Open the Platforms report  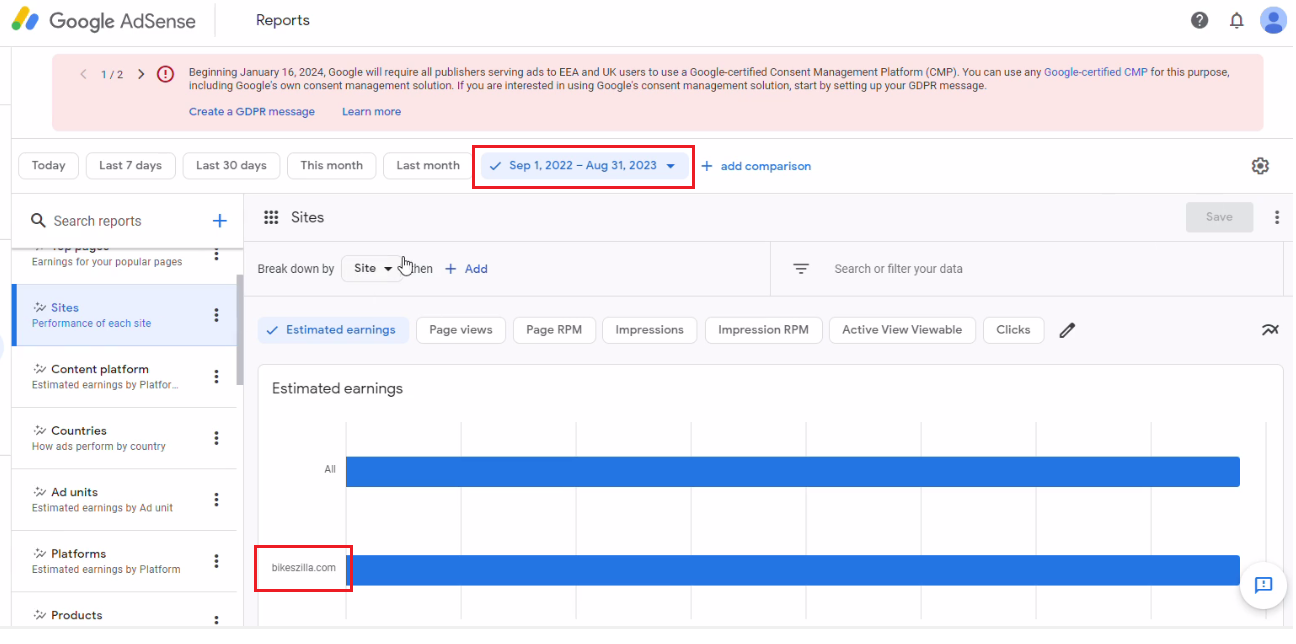(124, 561)
